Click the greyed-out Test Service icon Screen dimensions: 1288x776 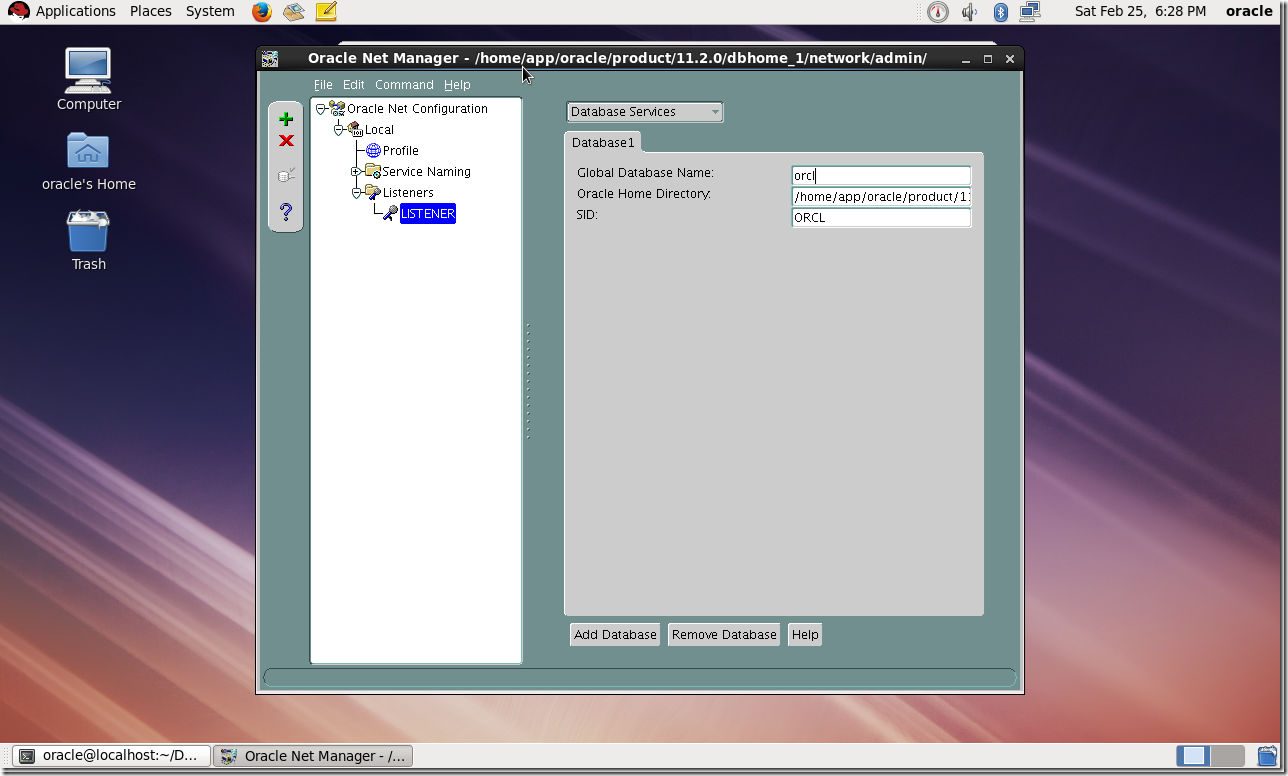(286, 176)
